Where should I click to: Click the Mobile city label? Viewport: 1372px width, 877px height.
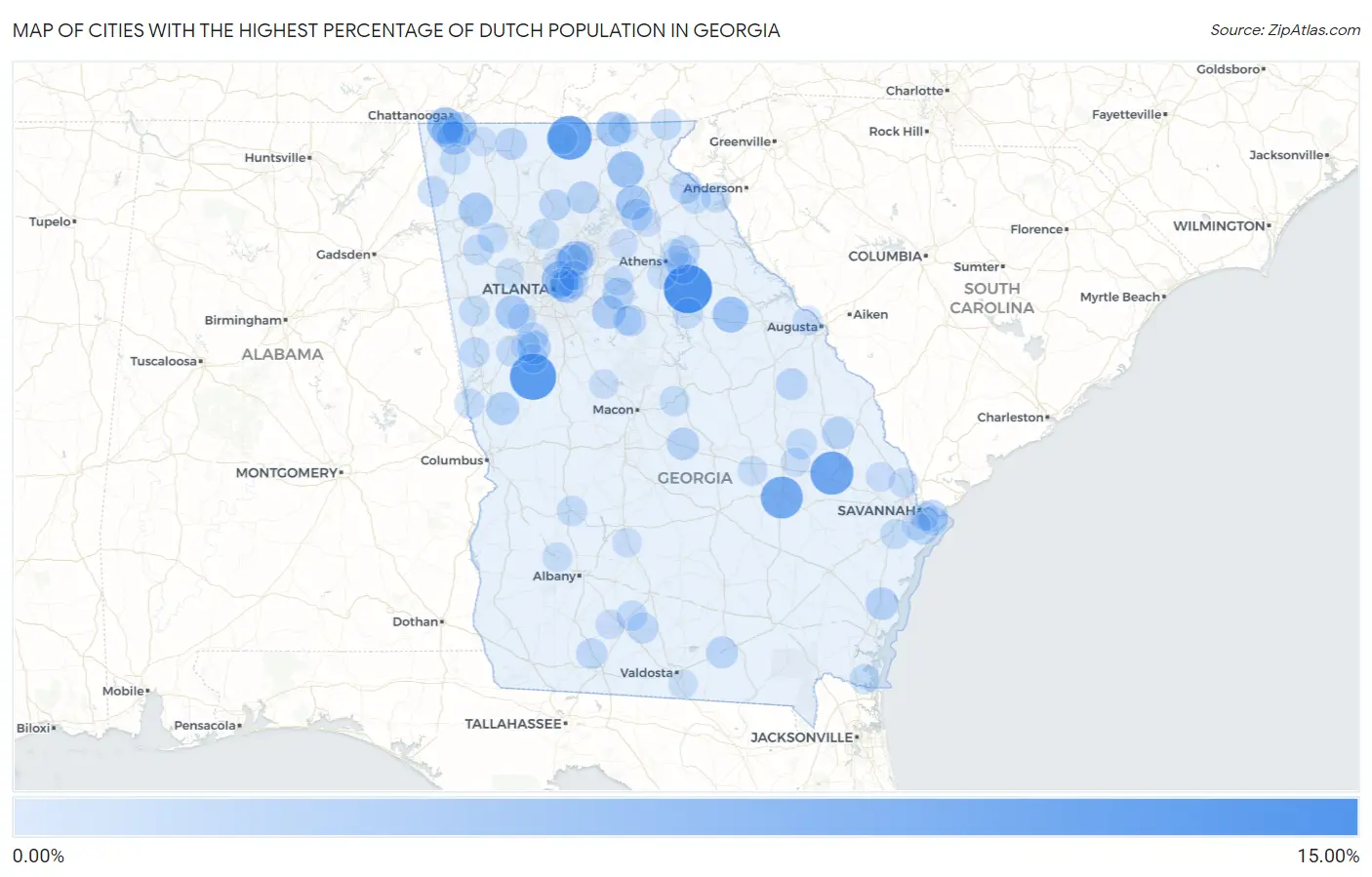click(123, 692)
